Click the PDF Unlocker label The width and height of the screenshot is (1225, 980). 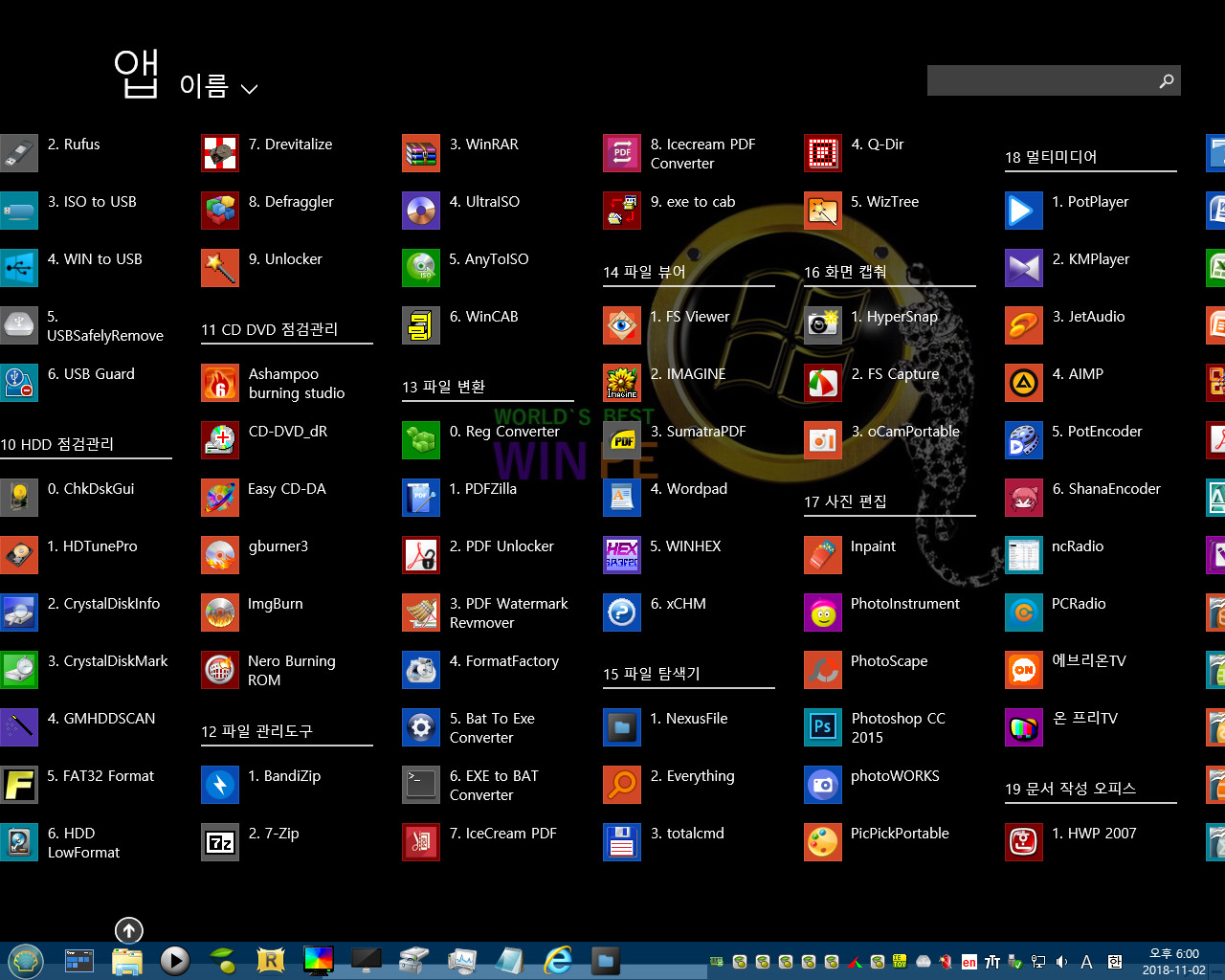click(501, 546)
